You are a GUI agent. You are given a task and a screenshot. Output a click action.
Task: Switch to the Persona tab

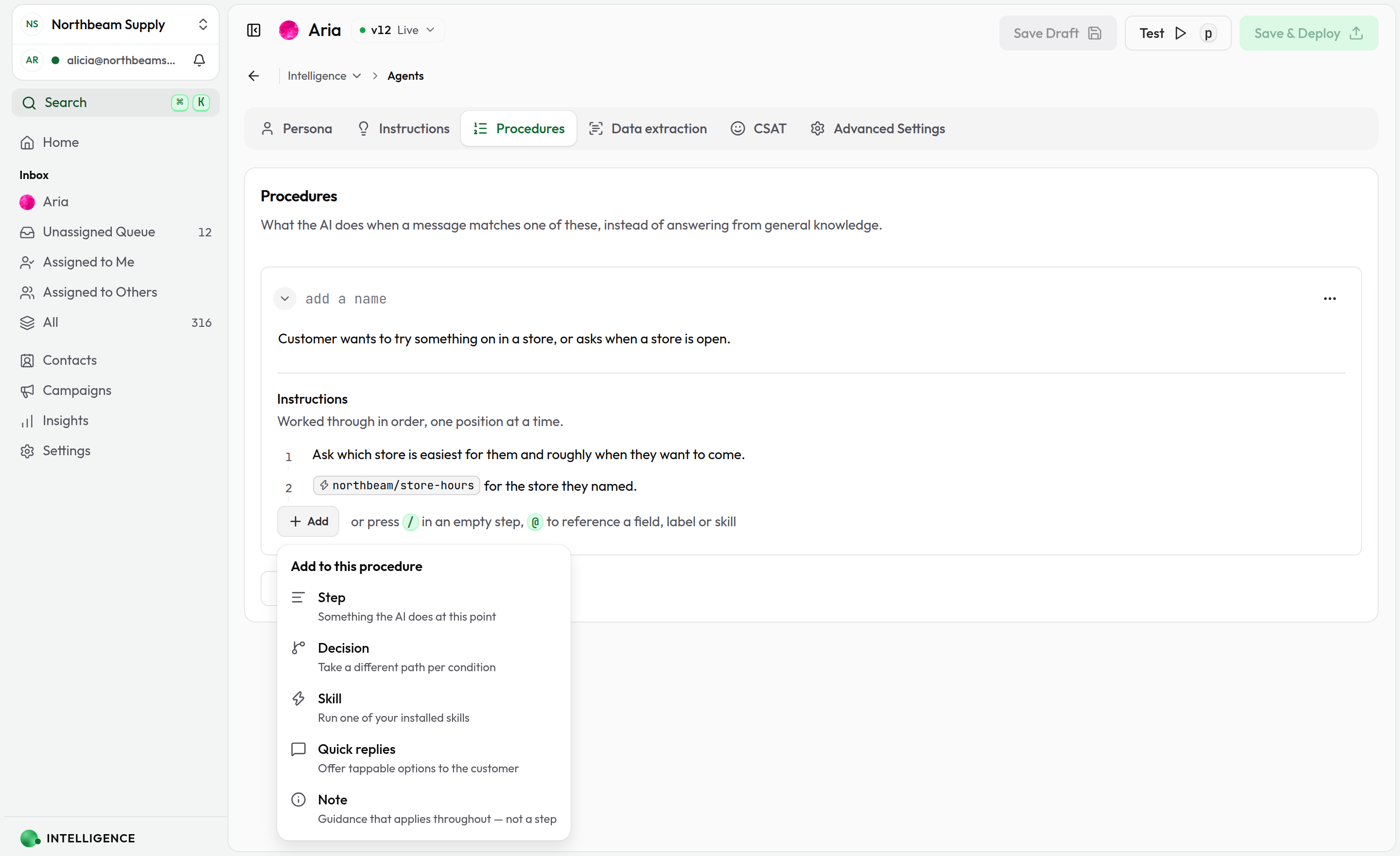(x=297, y=129)
